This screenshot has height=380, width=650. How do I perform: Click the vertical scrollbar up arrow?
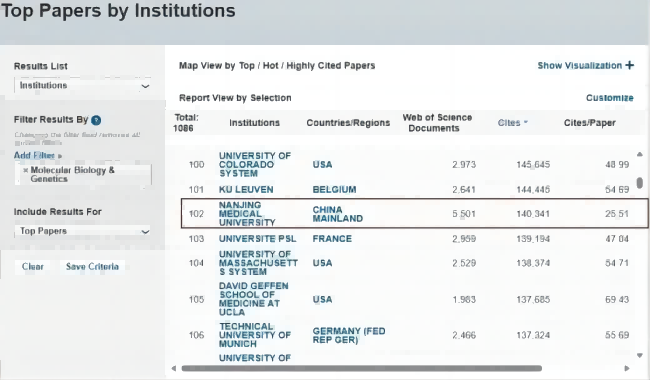coord(640,155)
